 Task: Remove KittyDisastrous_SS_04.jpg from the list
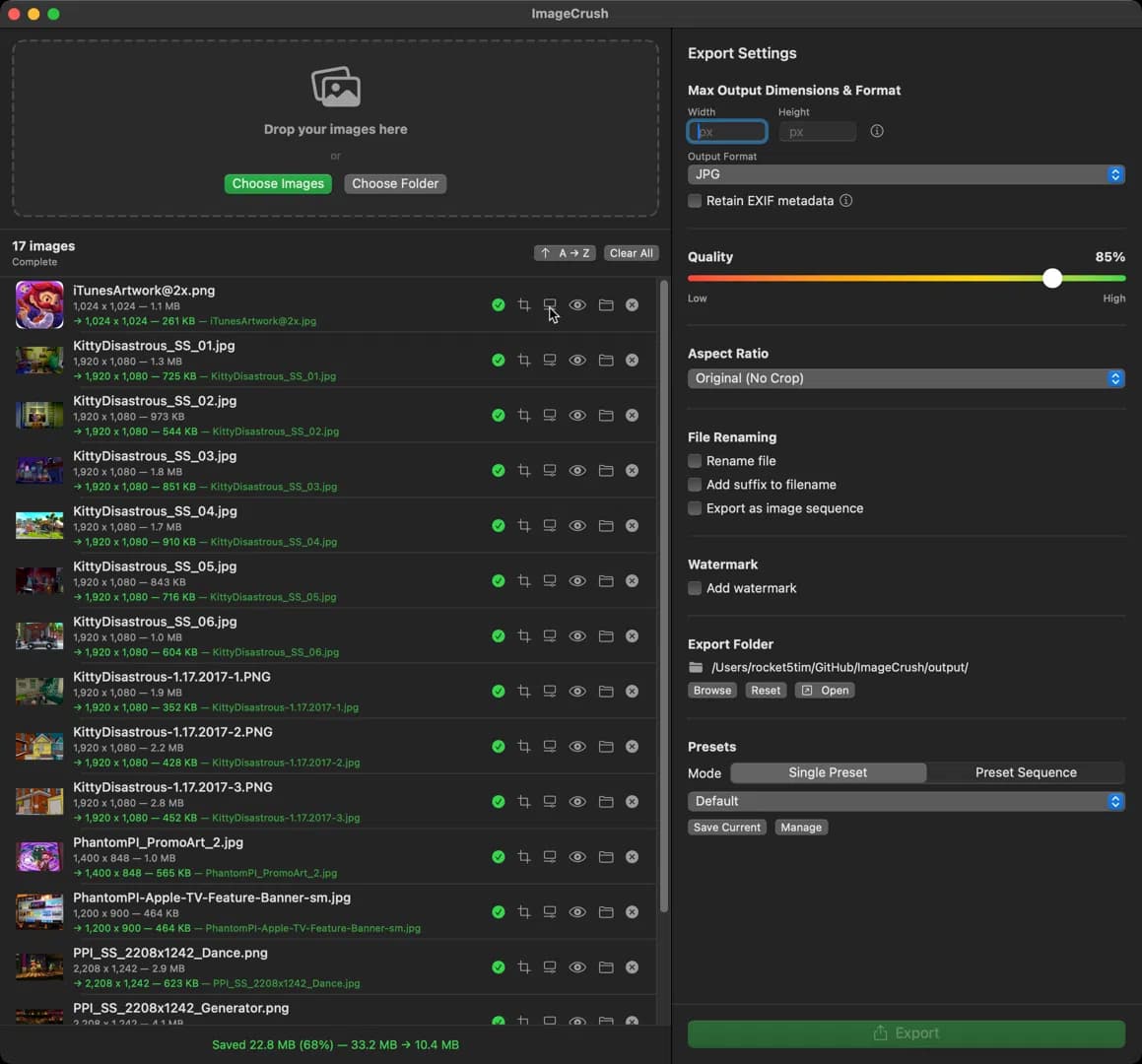tap(633, 526)
